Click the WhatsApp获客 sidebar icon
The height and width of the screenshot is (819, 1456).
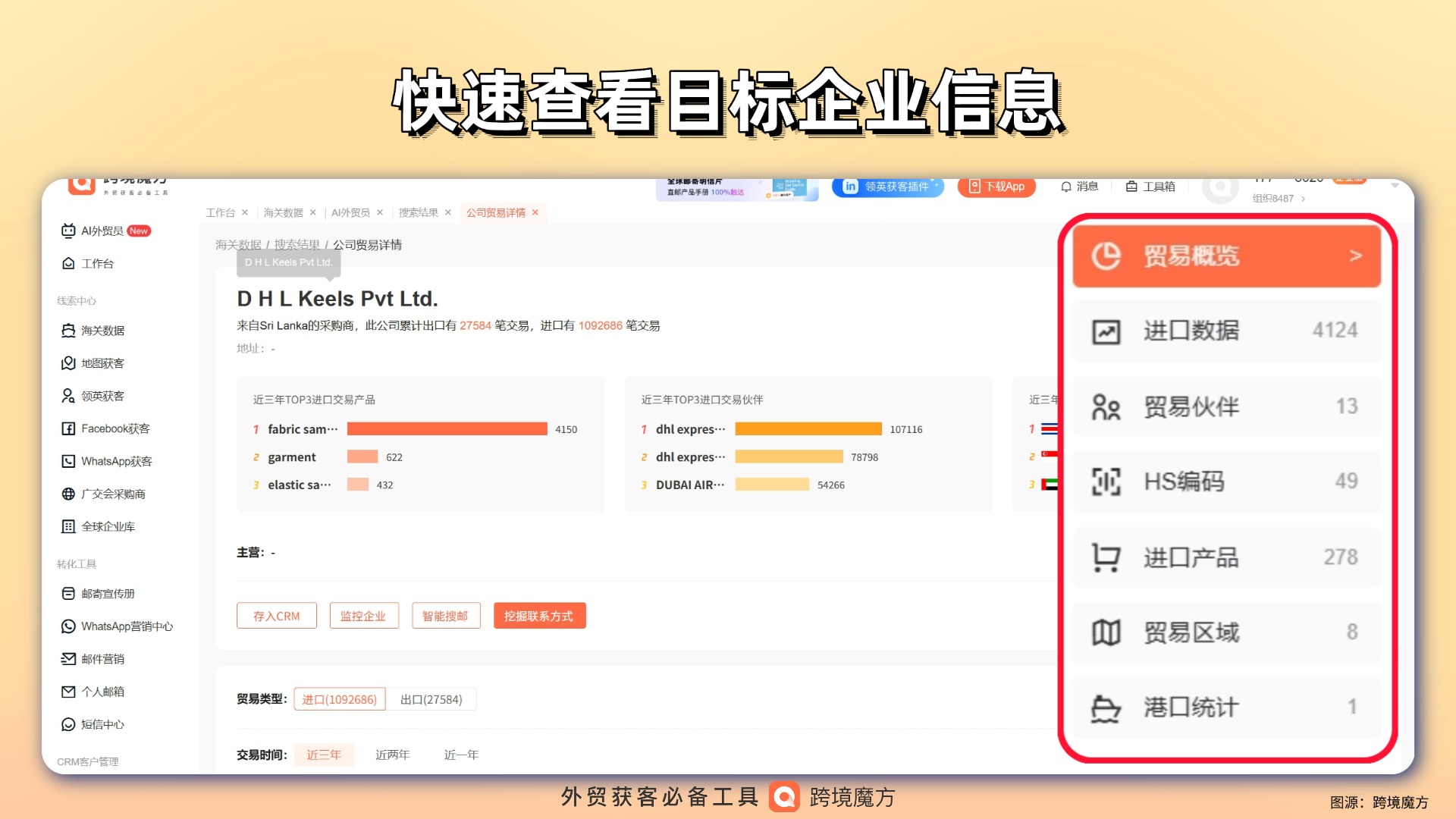[68, 461]
